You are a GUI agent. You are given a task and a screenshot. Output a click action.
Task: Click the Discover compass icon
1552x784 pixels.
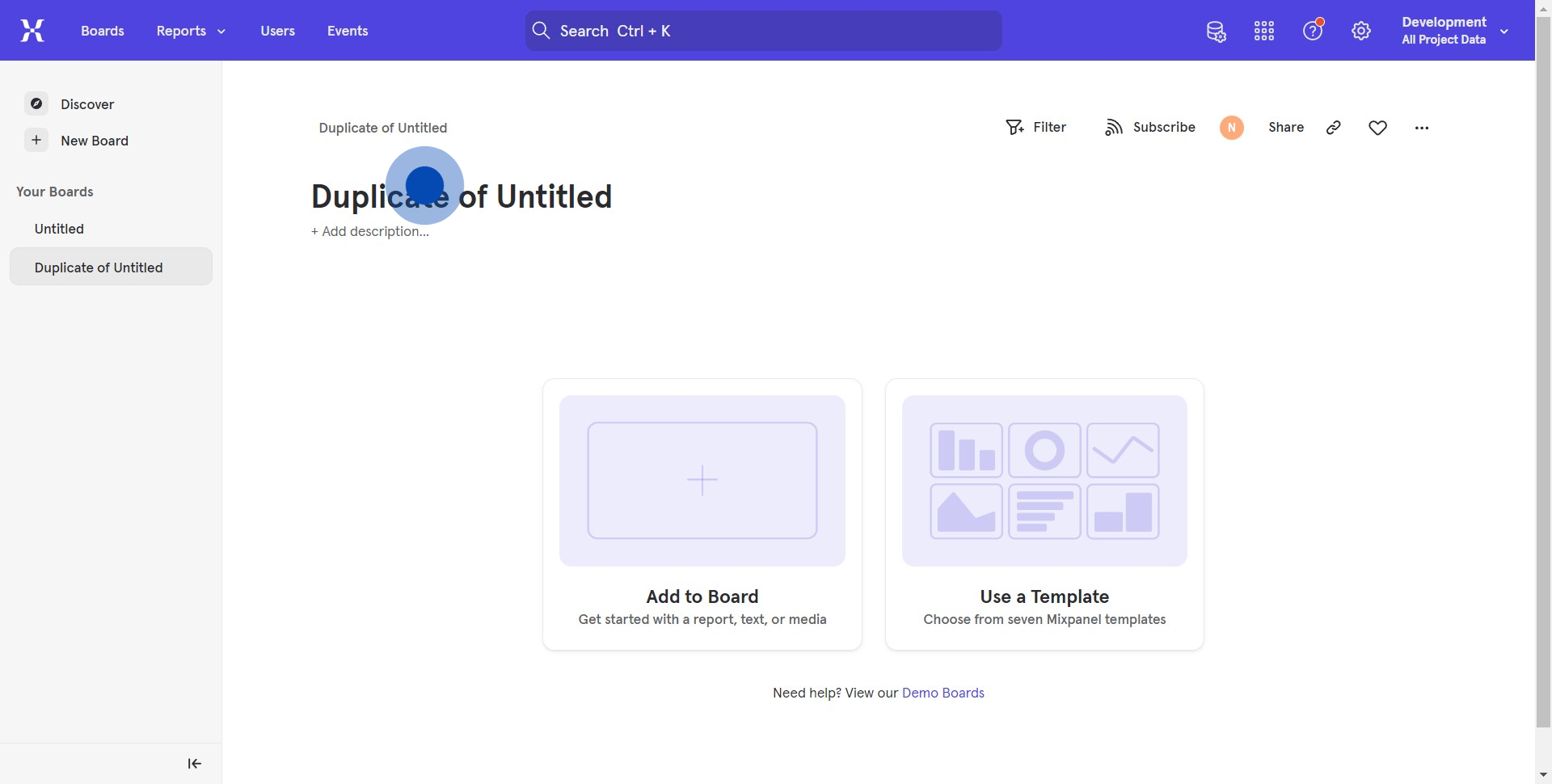[x=36, y=104]
